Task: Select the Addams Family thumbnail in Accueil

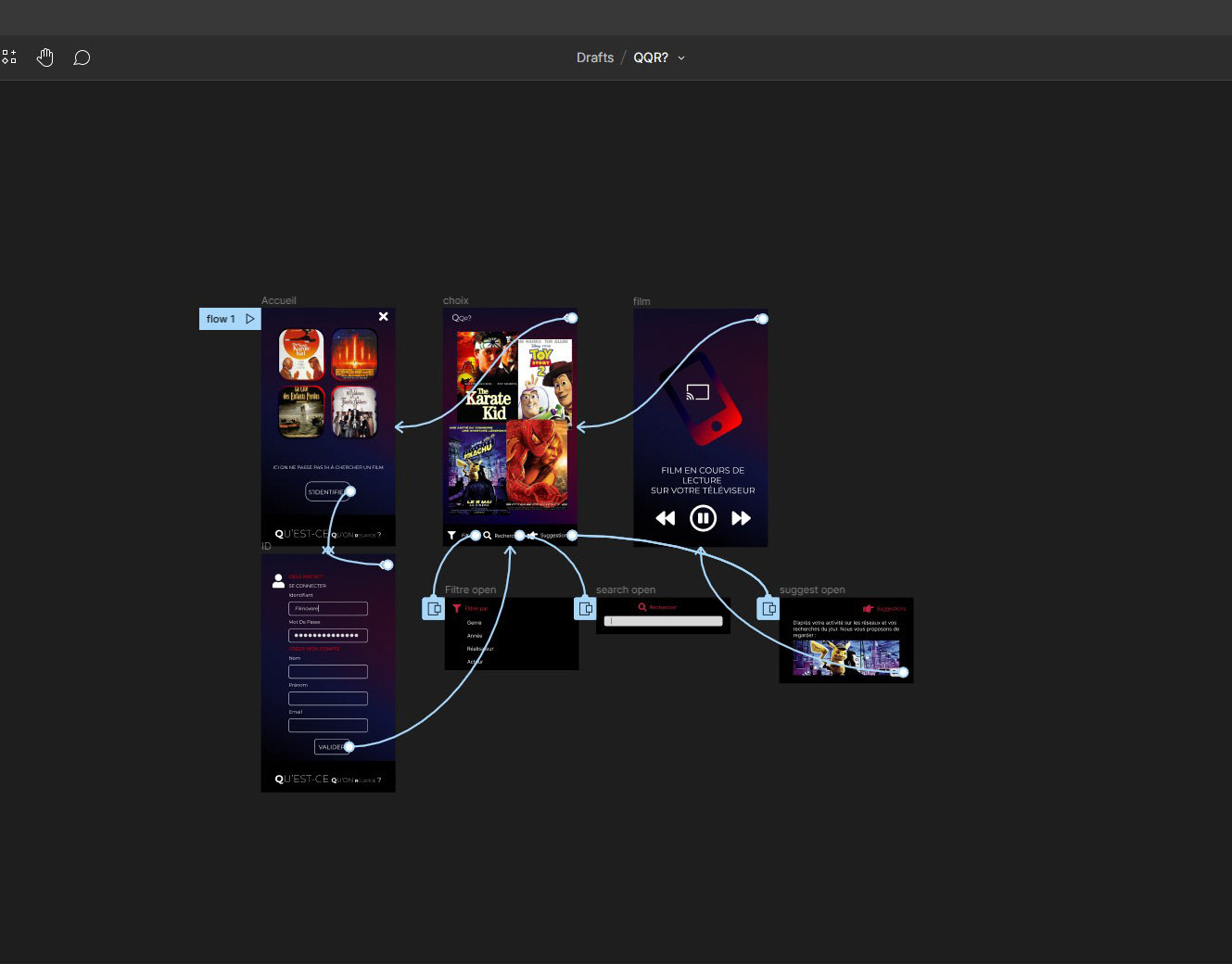Action: [354, 412]
